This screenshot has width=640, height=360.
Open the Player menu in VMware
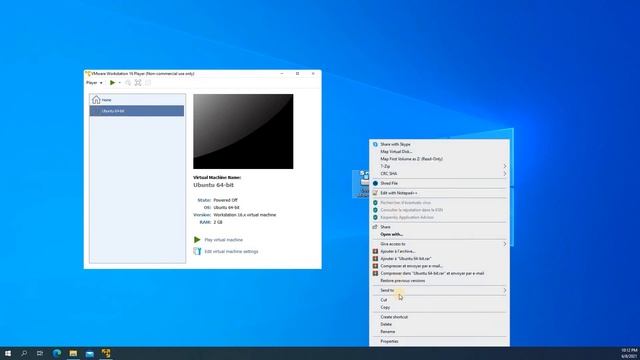pos(94,82)
